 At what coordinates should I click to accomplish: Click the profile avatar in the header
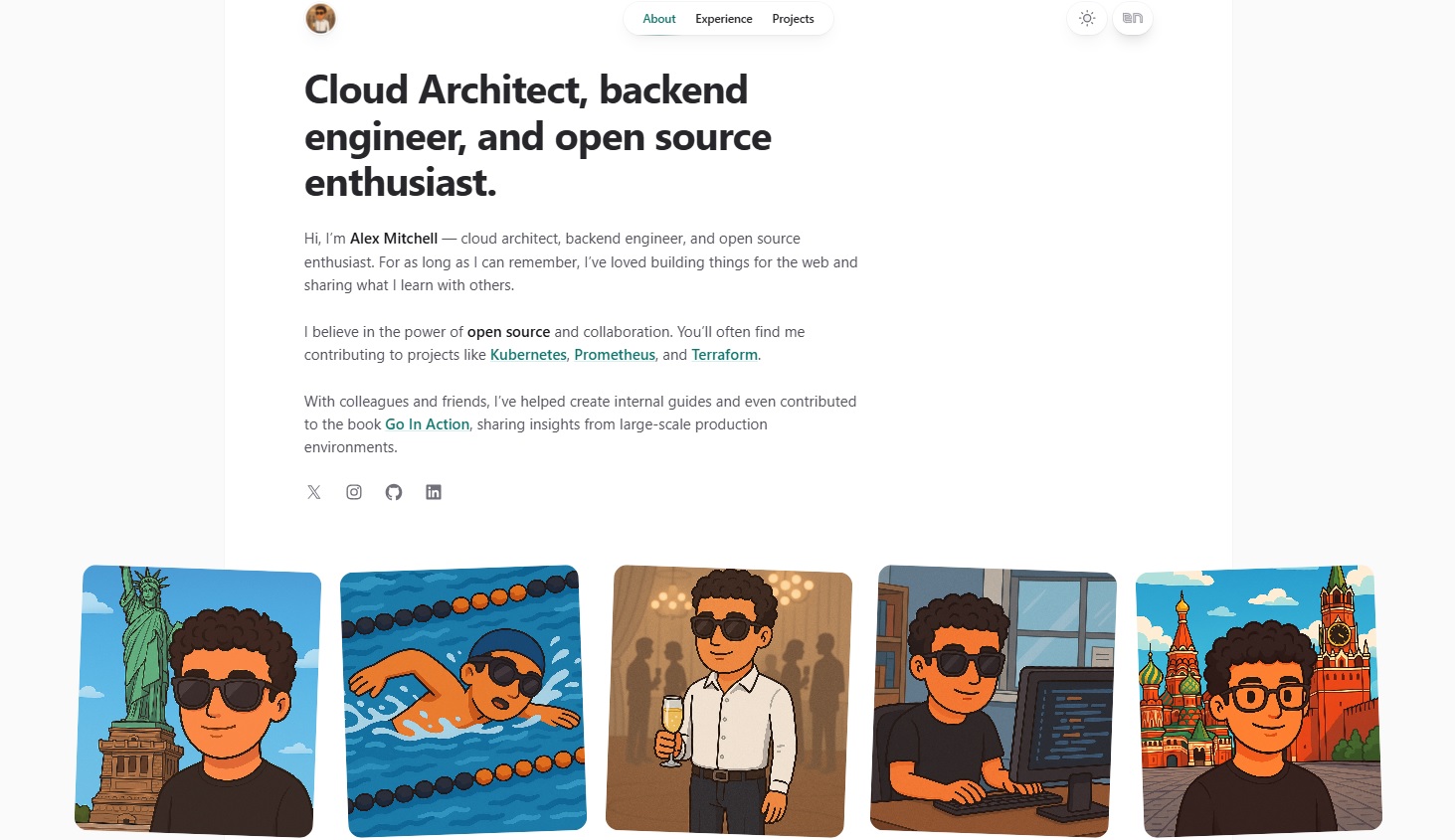(x=320, y=19)
